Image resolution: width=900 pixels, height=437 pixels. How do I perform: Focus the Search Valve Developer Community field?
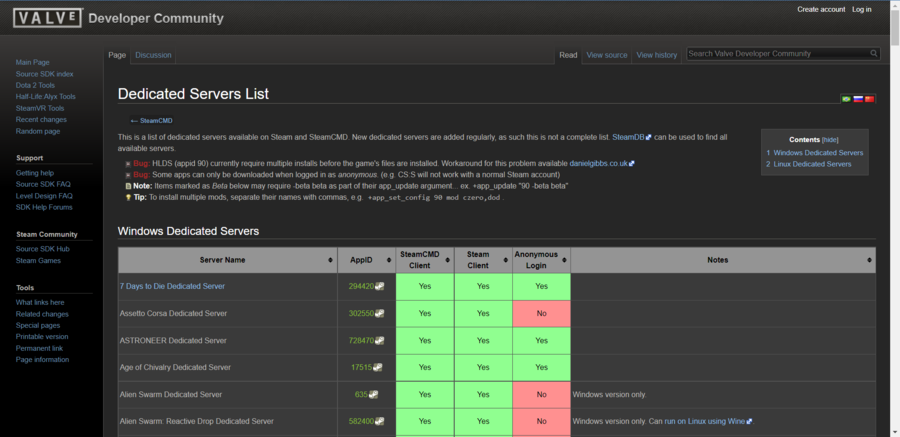[778, 54]
